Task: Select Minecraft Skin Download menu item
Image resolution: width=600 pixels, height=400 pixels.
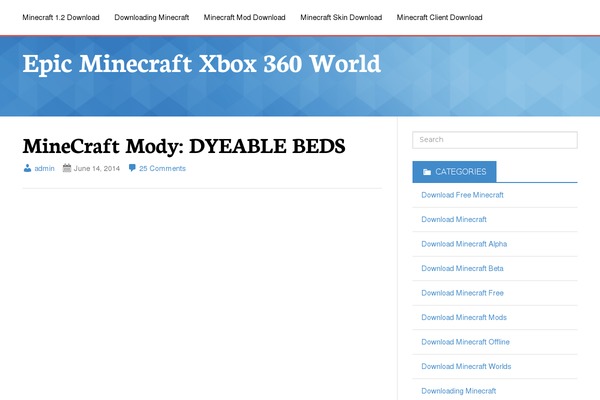Action: (x=341, y=17)
